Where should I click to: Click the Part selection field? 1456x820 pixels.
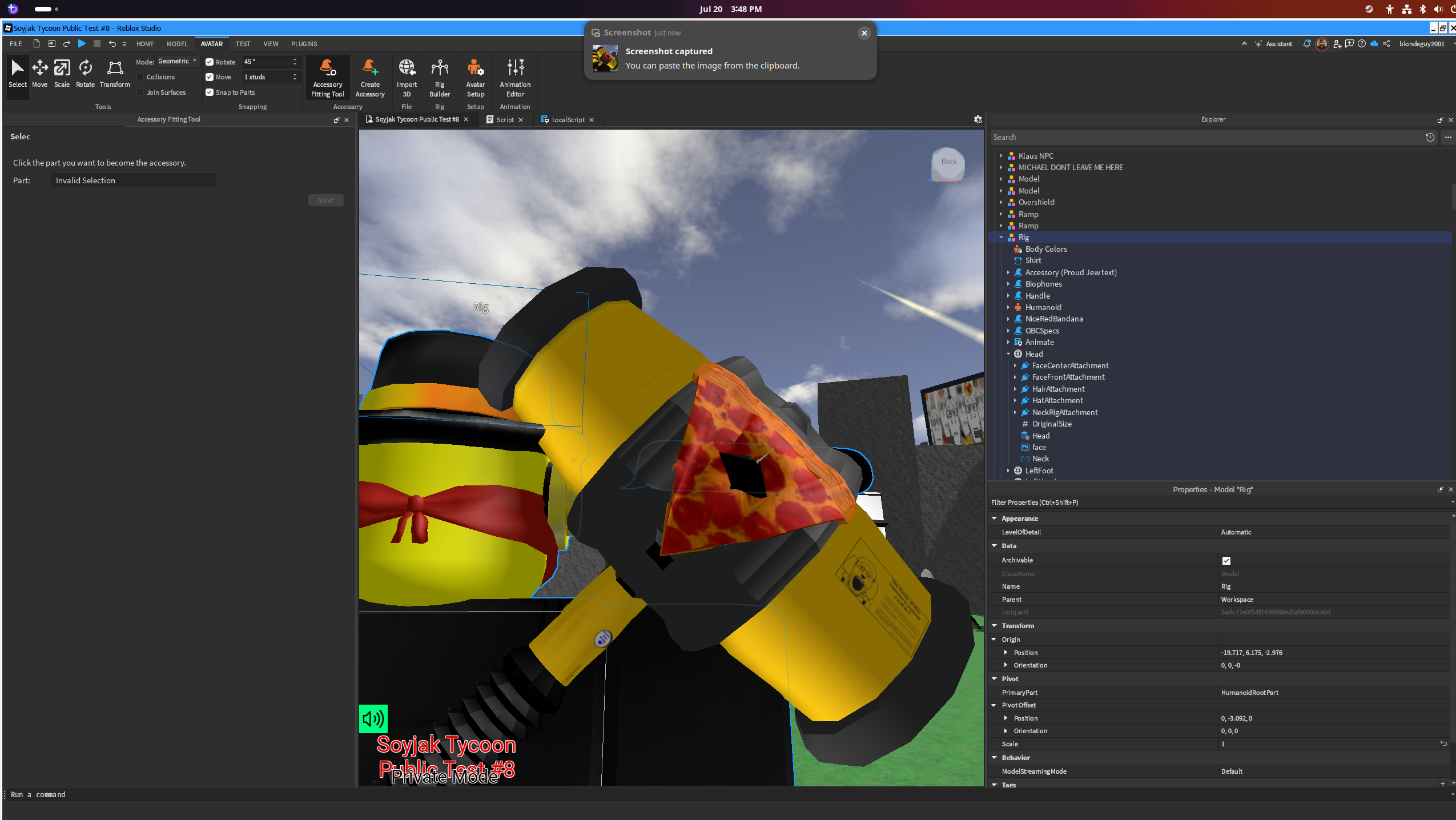pos(133,180)
